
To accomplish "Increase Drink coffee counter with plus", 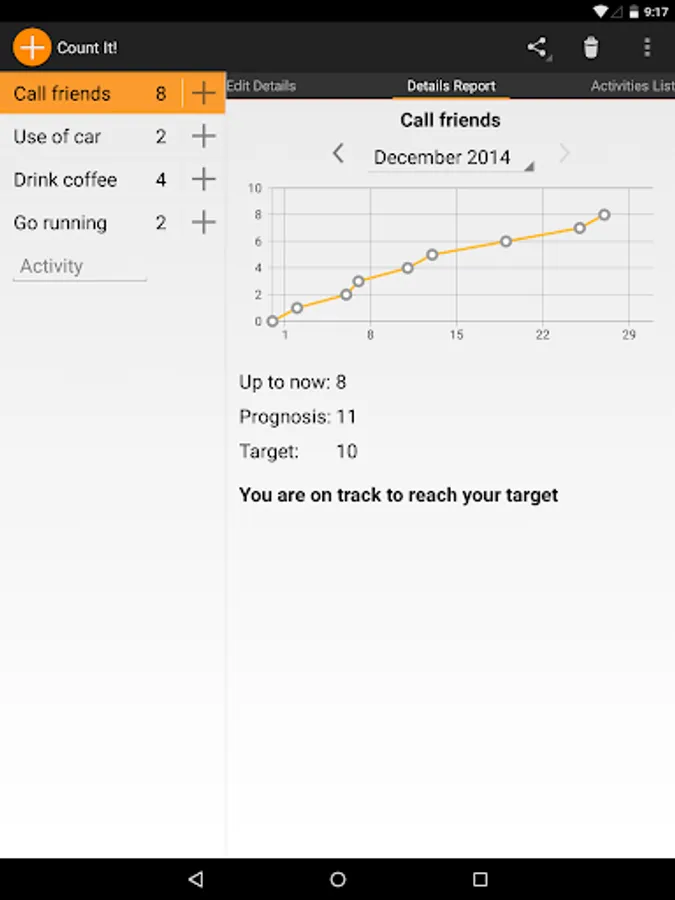I will [x=203, y=180].
